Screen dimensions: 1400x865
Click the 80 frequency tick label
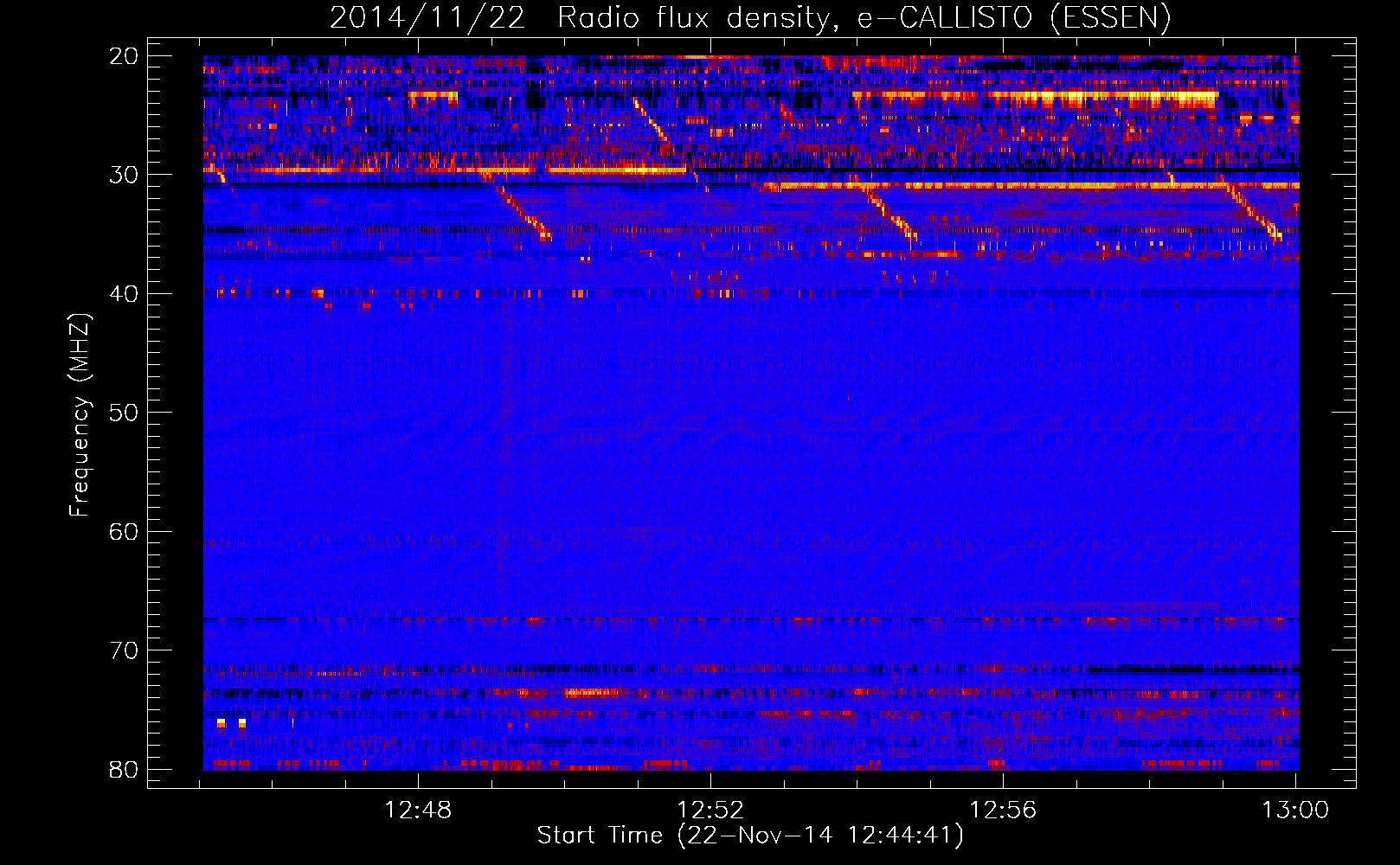124,769
